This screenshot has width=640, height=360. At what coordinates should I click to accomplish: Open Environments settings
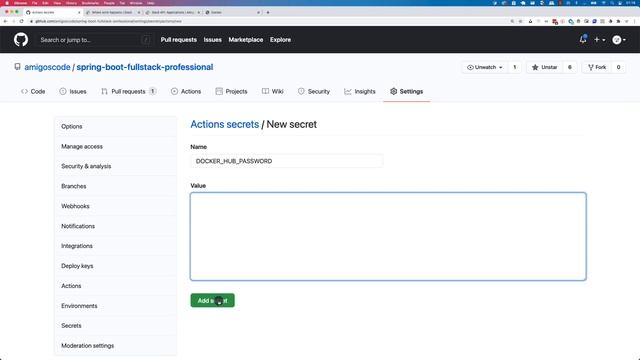click(116, 306)
